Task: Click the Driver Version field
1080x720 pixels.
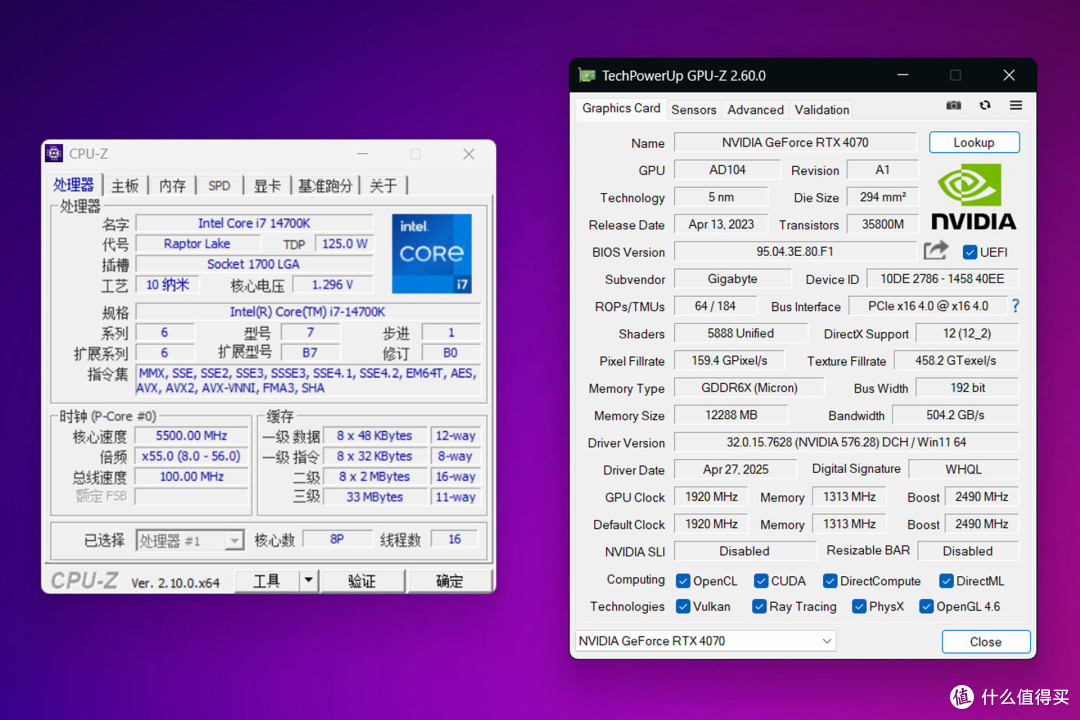Action: (x=846, y=442)
